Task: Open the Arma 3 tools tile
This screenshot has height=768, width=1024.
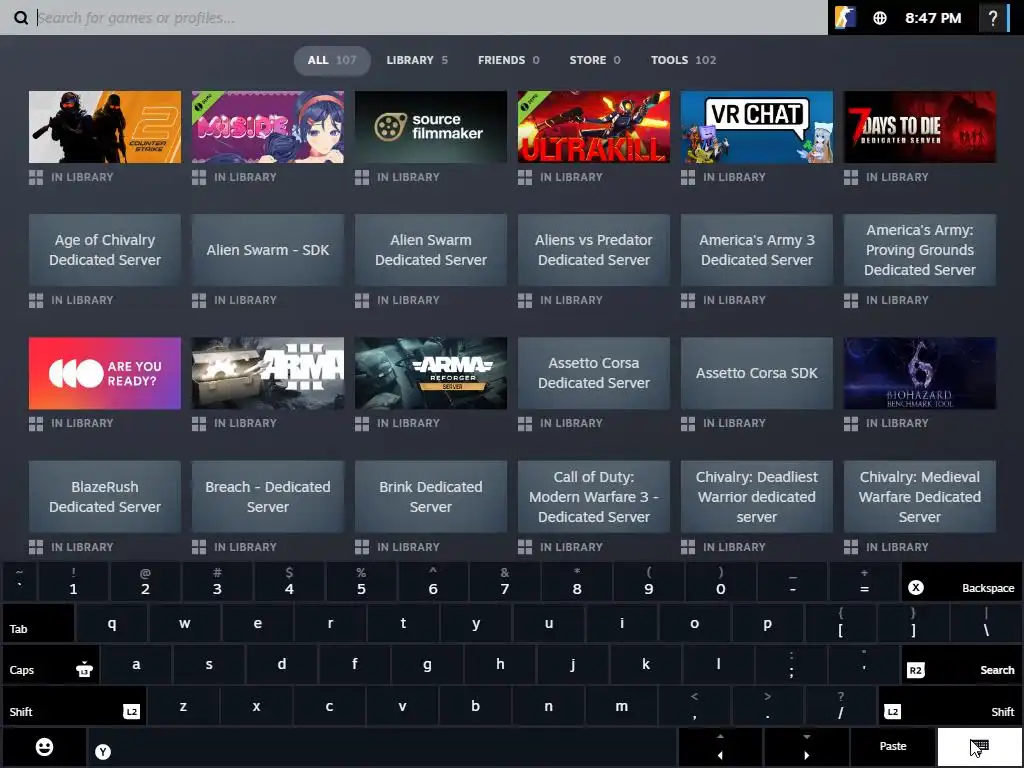Action: point(268,373)
